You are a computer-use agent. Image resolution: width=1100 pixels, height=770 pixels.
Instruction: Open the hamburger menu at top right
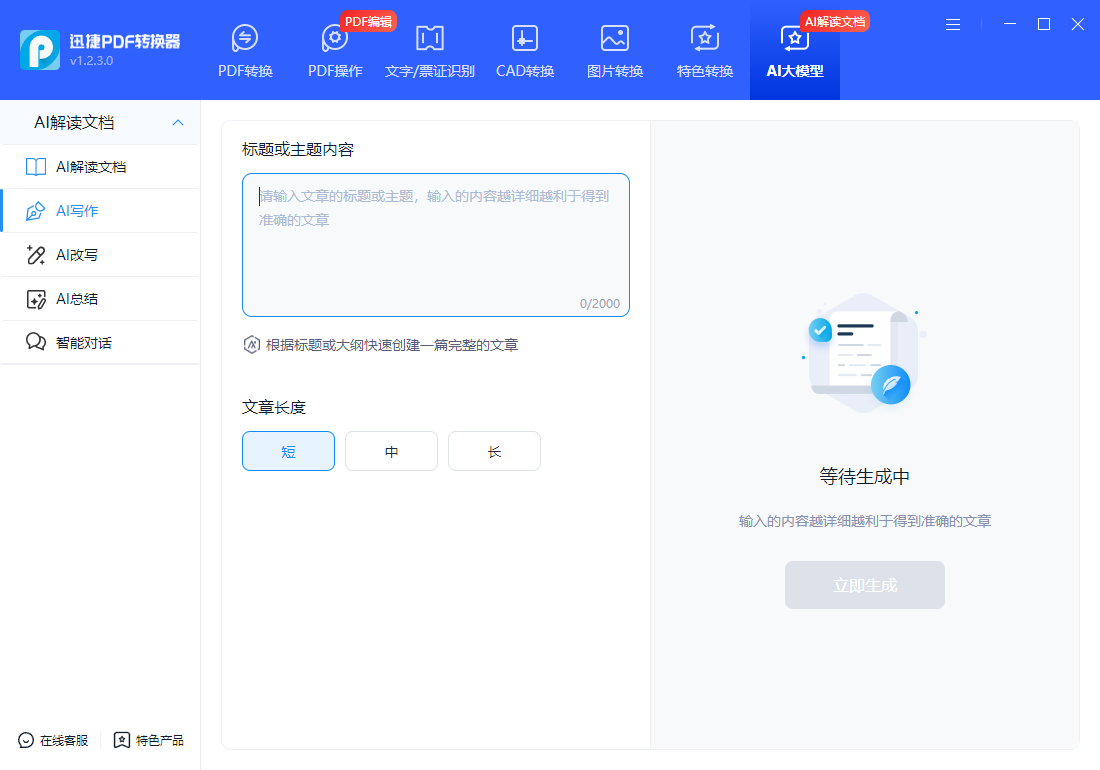coord(952,24)
